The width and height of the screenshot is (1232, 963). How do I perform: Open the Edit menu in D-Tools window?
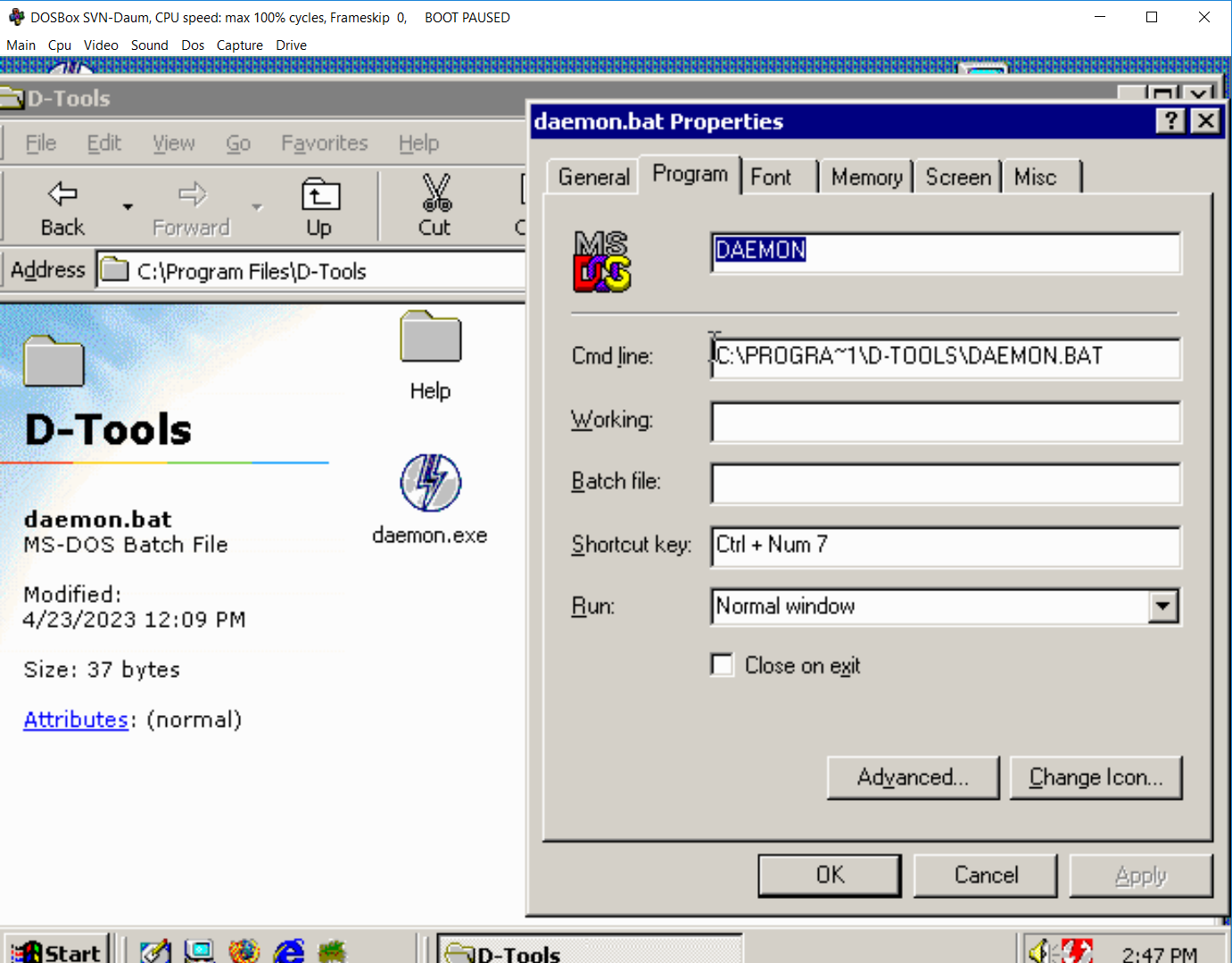(104, 143)
